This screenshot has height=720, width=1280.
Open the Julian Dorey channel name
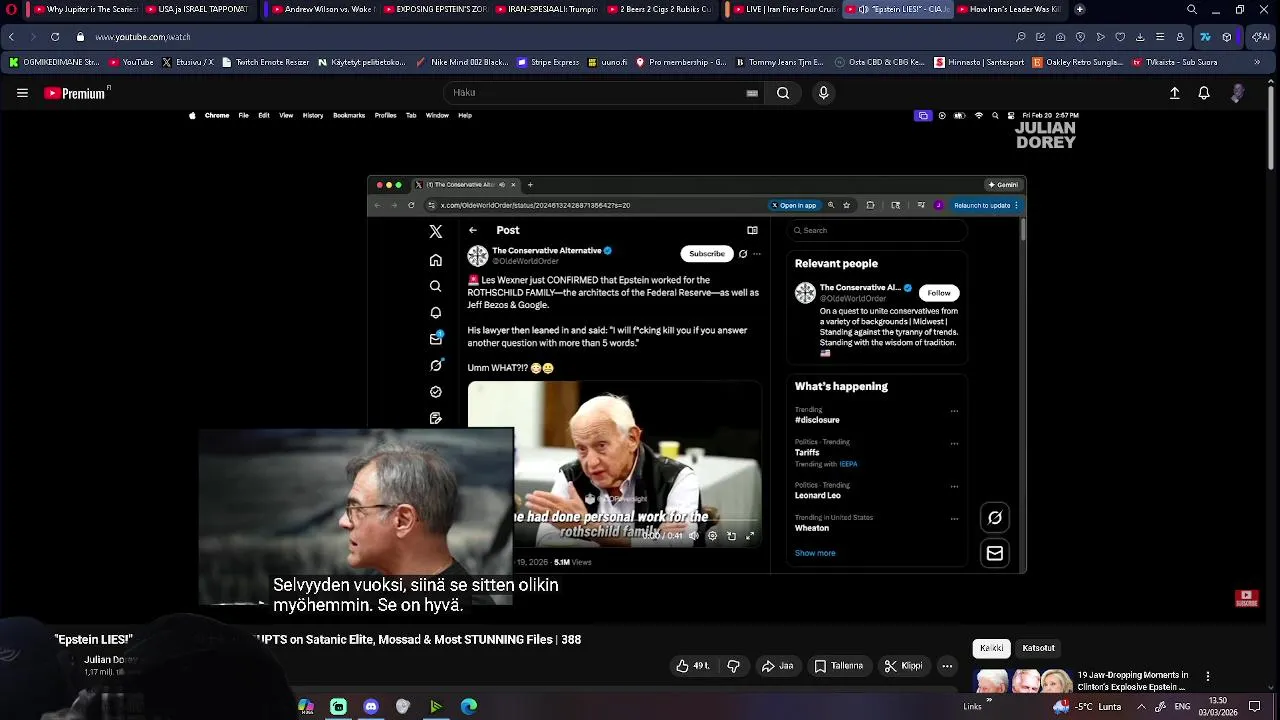click(110, 660)
